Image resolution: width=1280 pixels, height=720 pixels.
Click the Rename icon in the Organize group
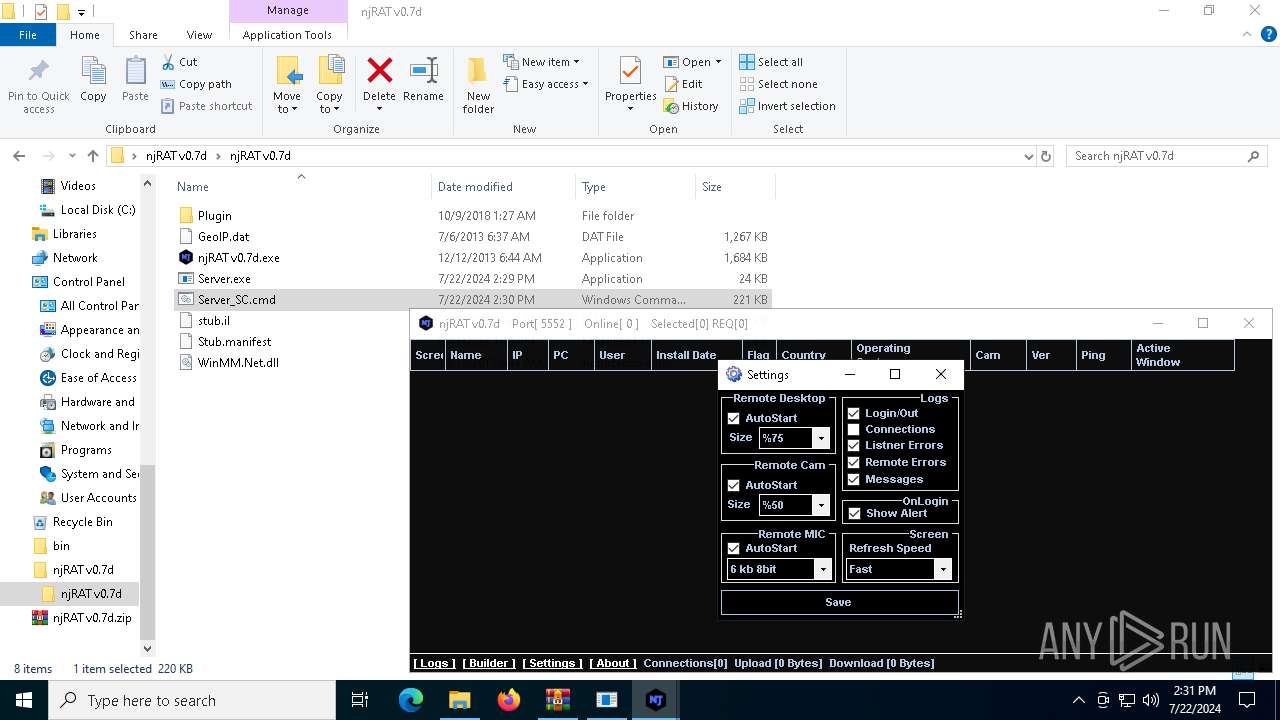click(x=423, y=71)
